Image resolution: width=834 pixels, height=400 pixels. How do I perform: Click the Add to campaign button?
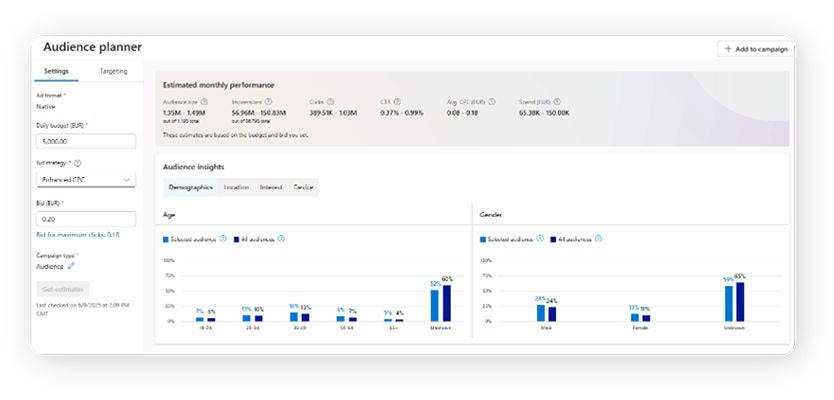(755, 49)
